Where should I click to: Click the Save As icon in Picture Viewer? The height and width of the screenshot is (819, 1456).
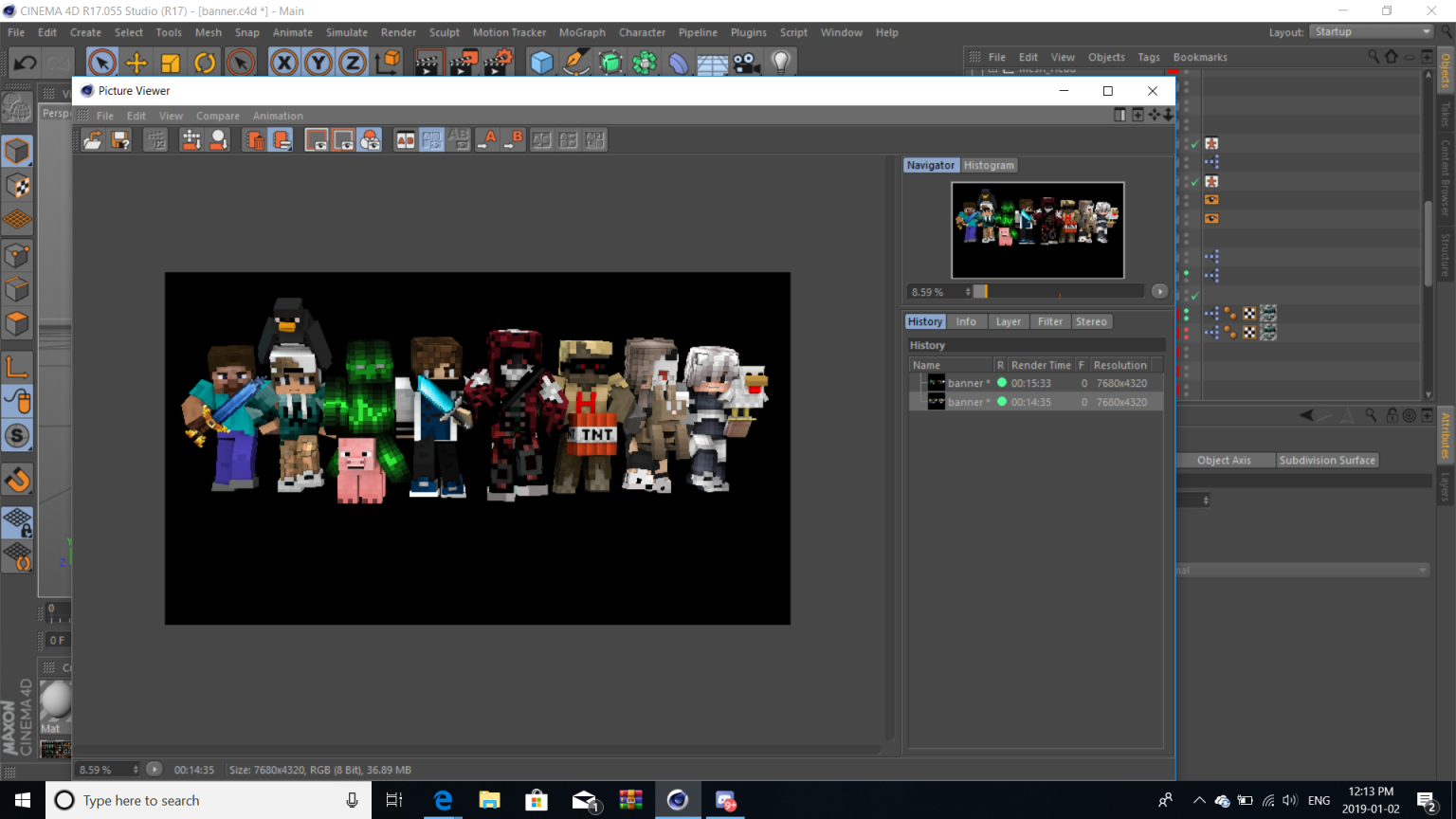coord(120,140)
